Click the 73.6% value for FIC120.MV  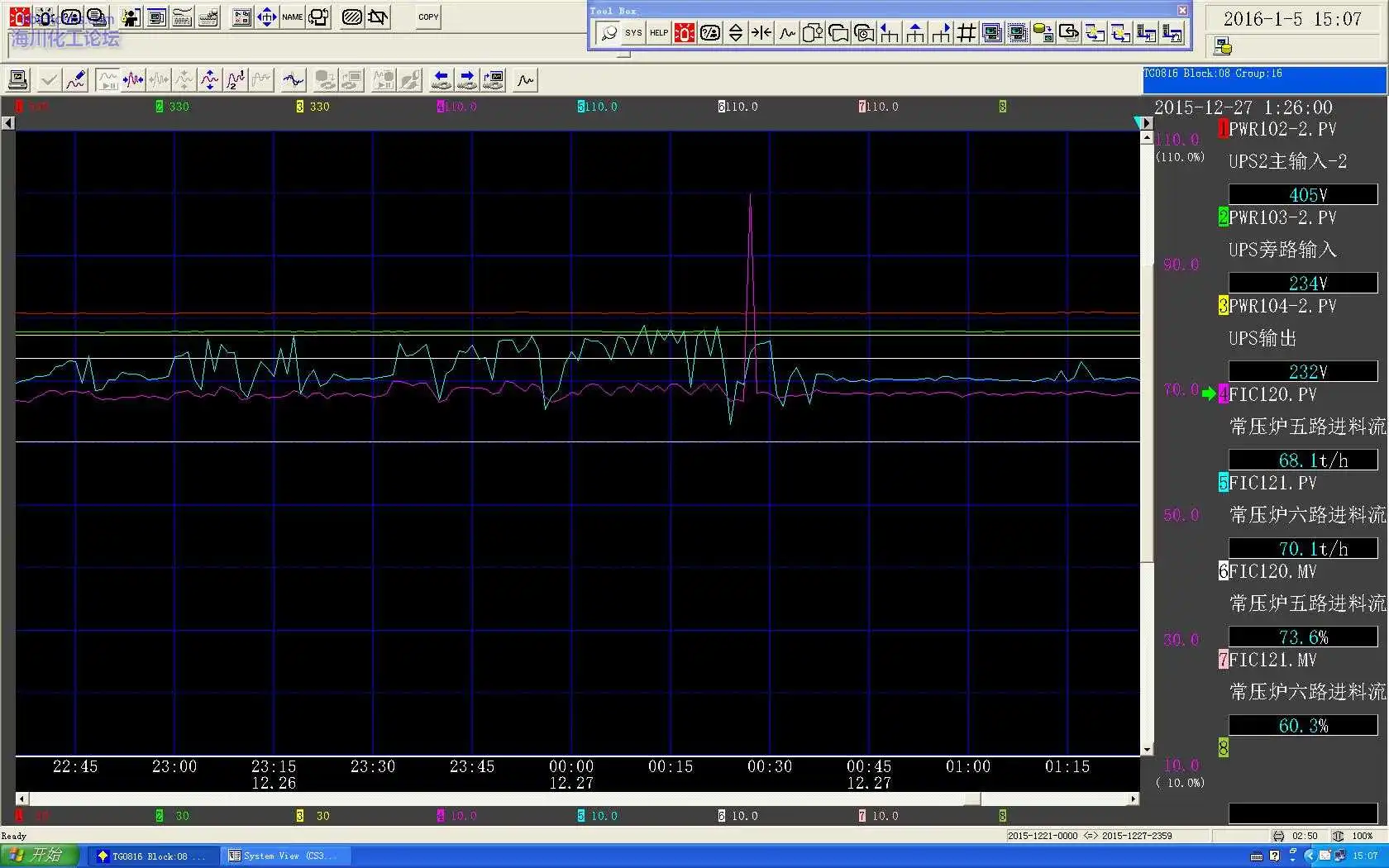[x=1303, y=637]
